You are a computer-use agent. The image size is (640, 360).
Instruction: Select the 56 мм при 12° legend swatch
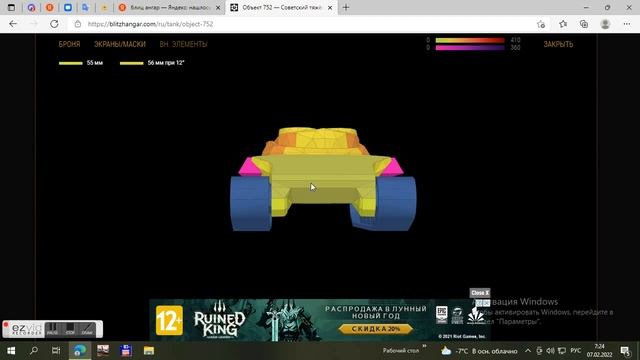point(131,63)
